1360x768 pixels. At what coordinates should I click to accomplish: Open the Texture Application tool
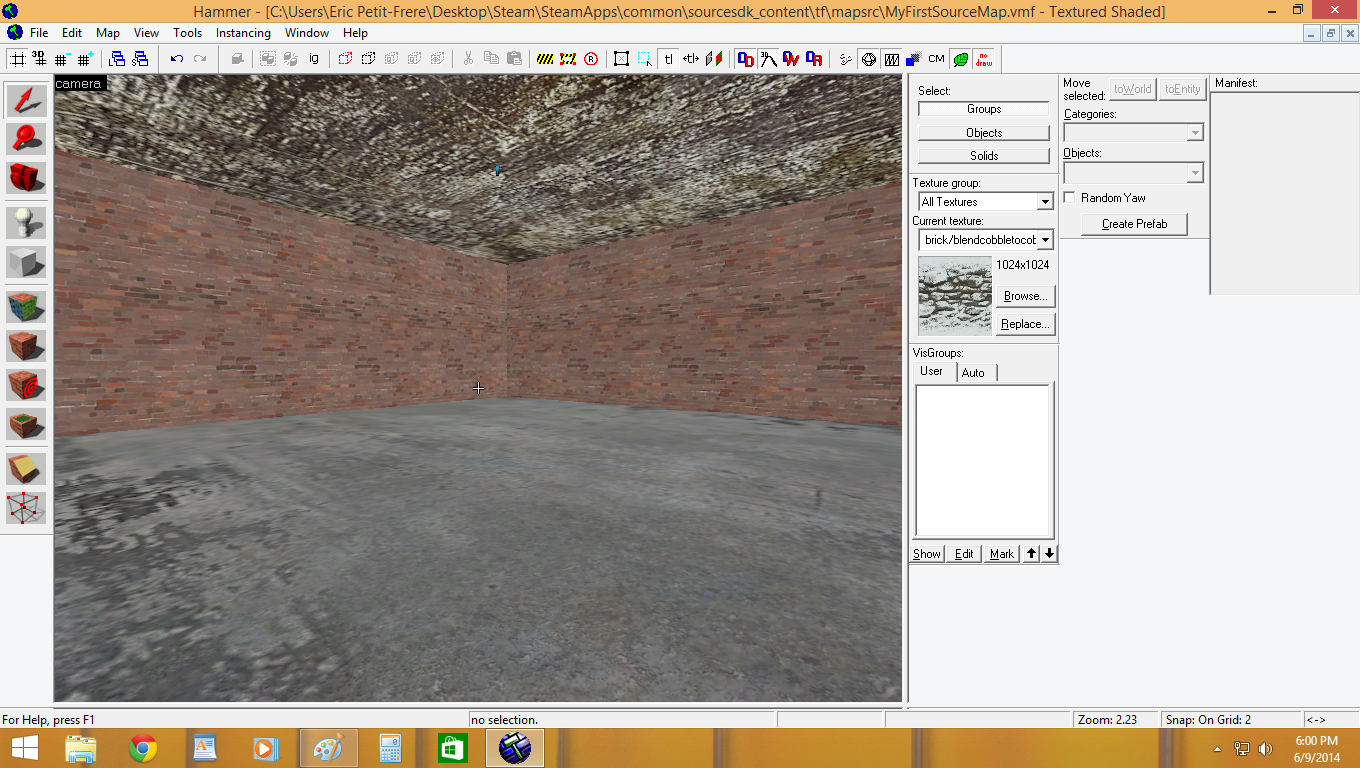point(24,307)
